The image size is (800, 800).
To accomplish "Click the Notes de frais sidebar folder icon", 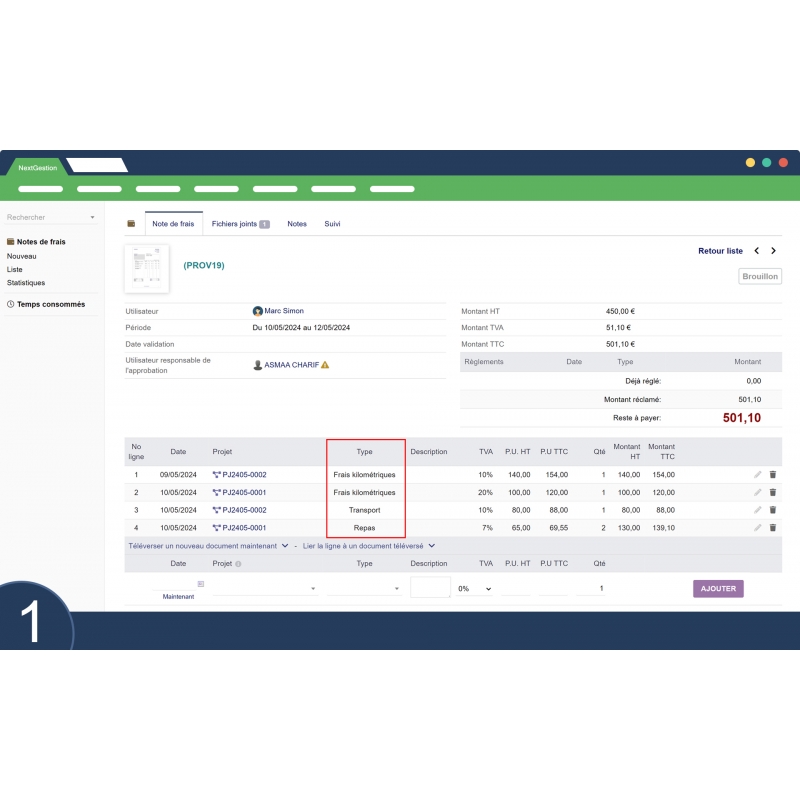I will click(11, 241).
